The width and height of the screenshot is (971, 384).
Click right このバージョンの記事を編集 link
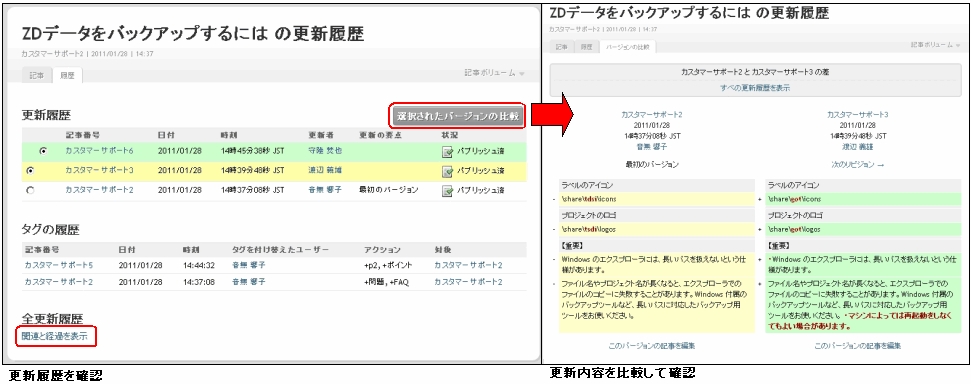(x=858, y=346)
